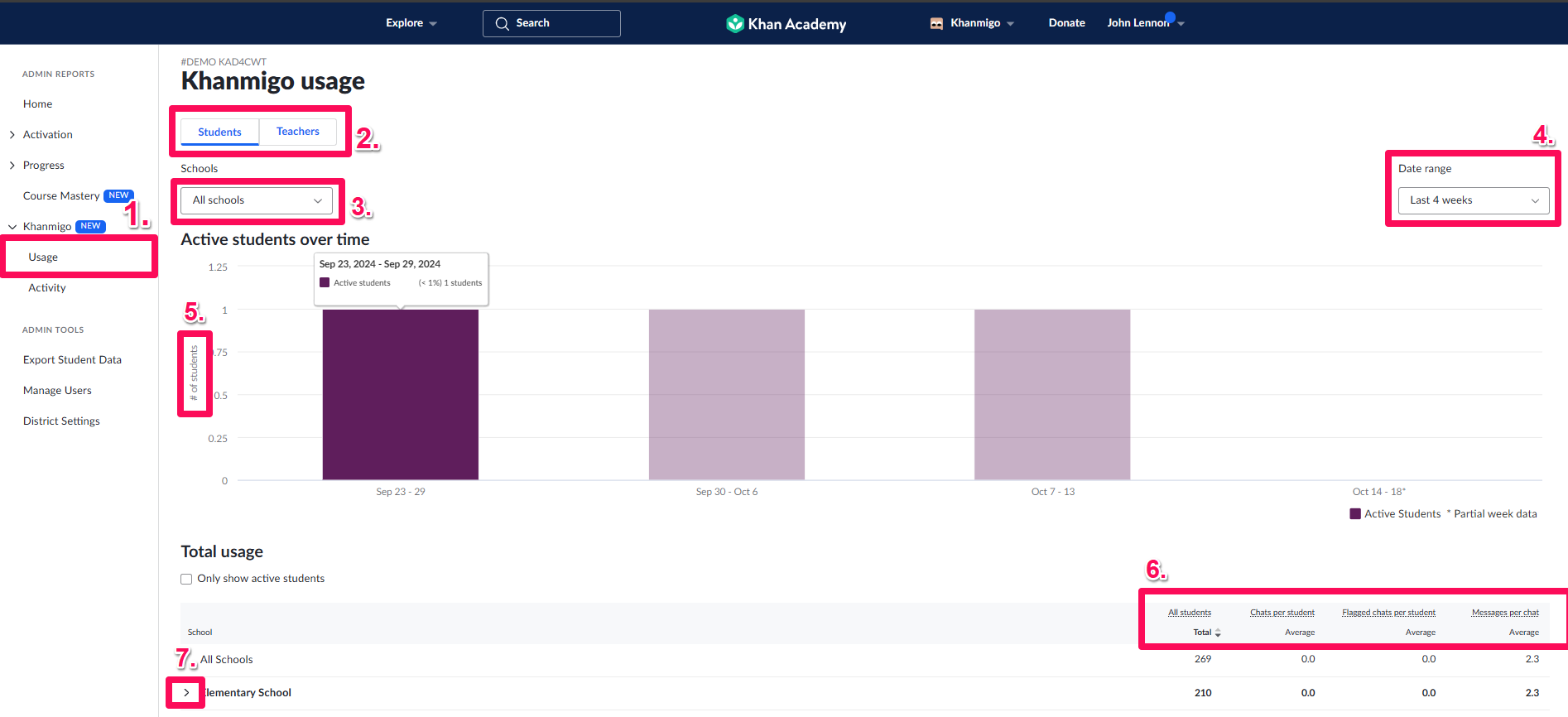Click the #DEMO KAD4CWT district code
Image resolution: width=1568 pixels, height=717 pixels.
tap(224, 62)
